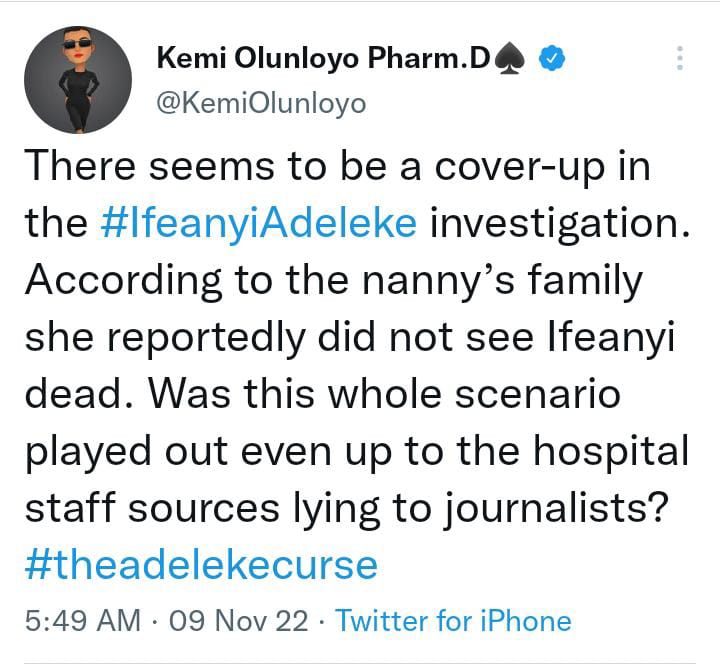Click the 5:49 AM timestamp
Viewport: 720px width, 670px height.
(x=82, y=620)
